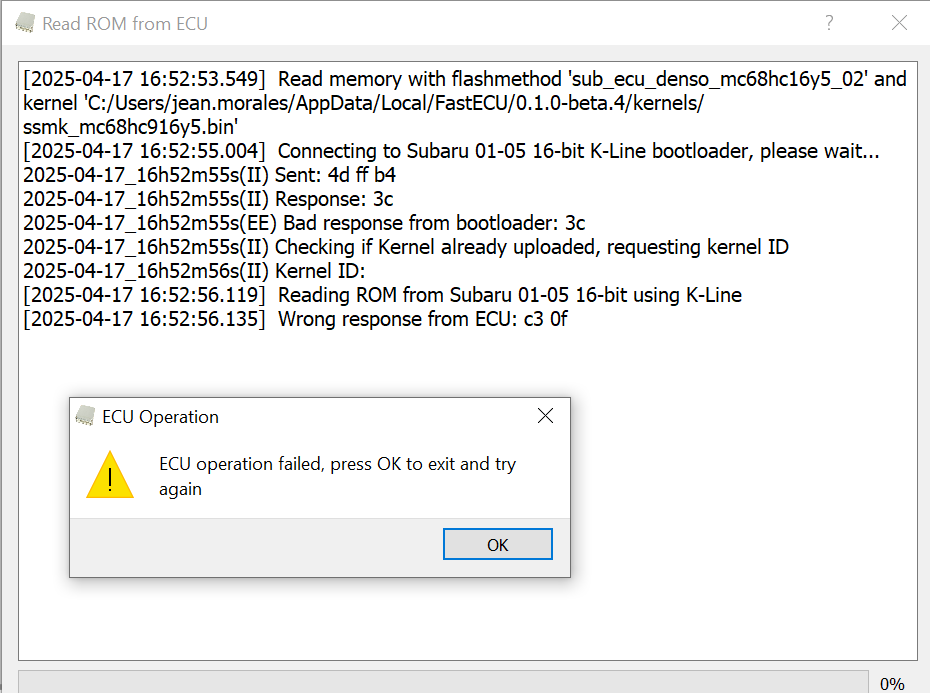Click the yellow warning triangle icon
The image size is (930, 693).
[110, 475]
